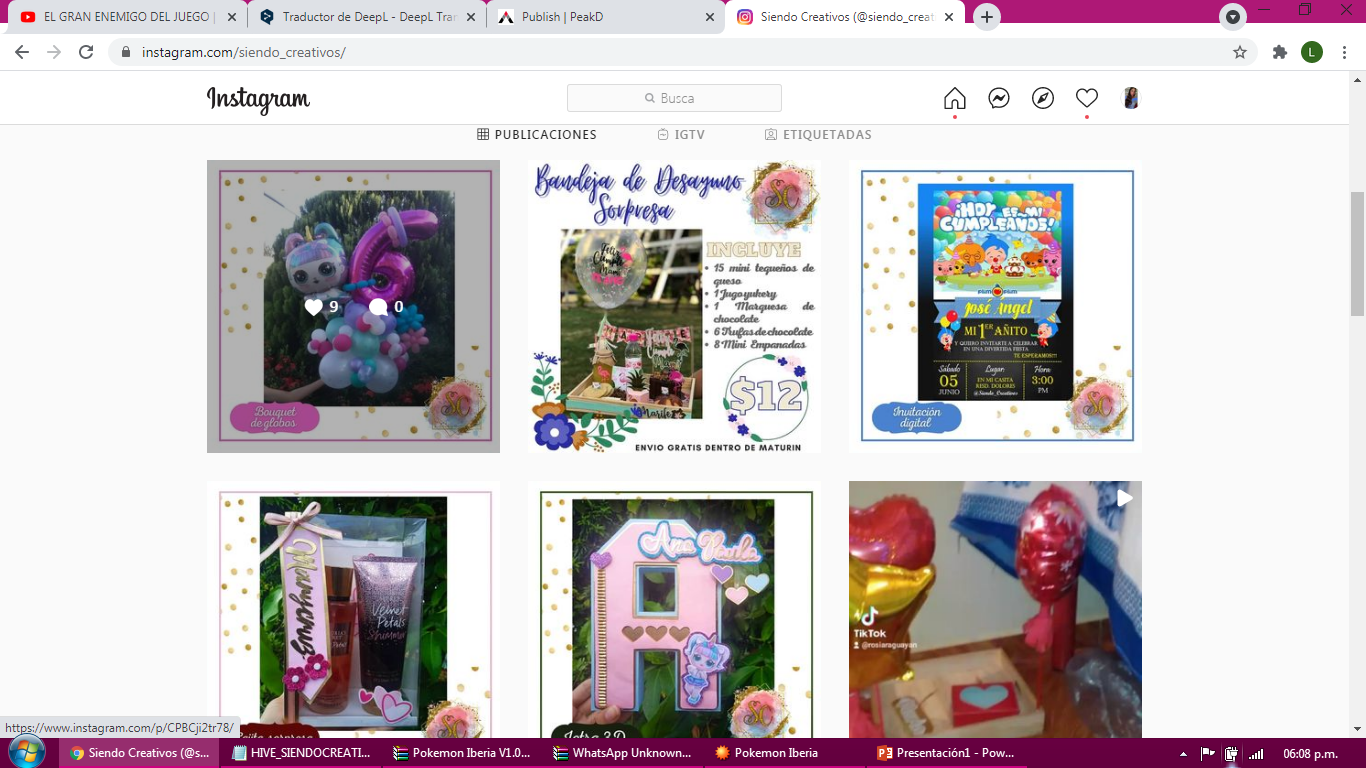The width and height of the screenshot is (1366, 768).
Task: Show hidden system tray icons
Action: 1184,754
